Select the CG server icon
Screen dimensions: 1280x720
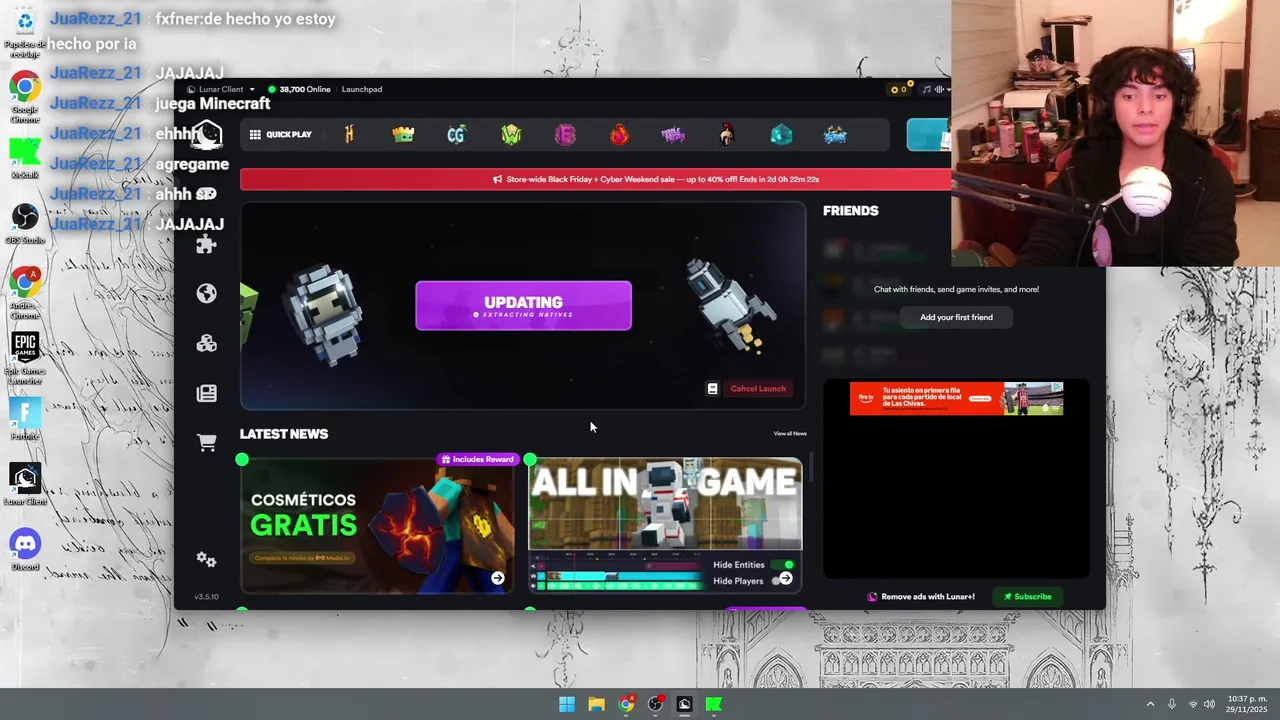click(x=457, y=135)
